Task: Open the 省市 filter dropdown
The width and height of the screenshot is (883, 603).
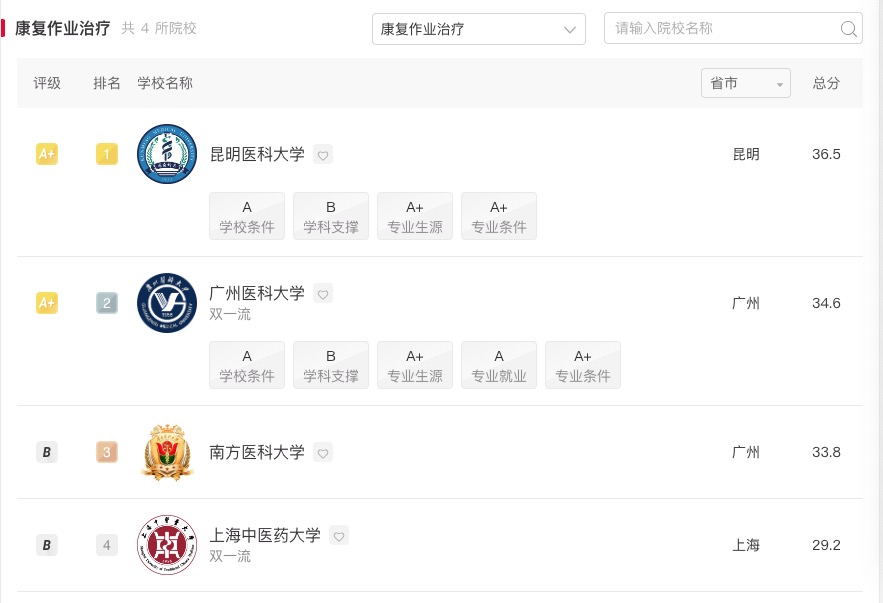Action: pos(745,83)
